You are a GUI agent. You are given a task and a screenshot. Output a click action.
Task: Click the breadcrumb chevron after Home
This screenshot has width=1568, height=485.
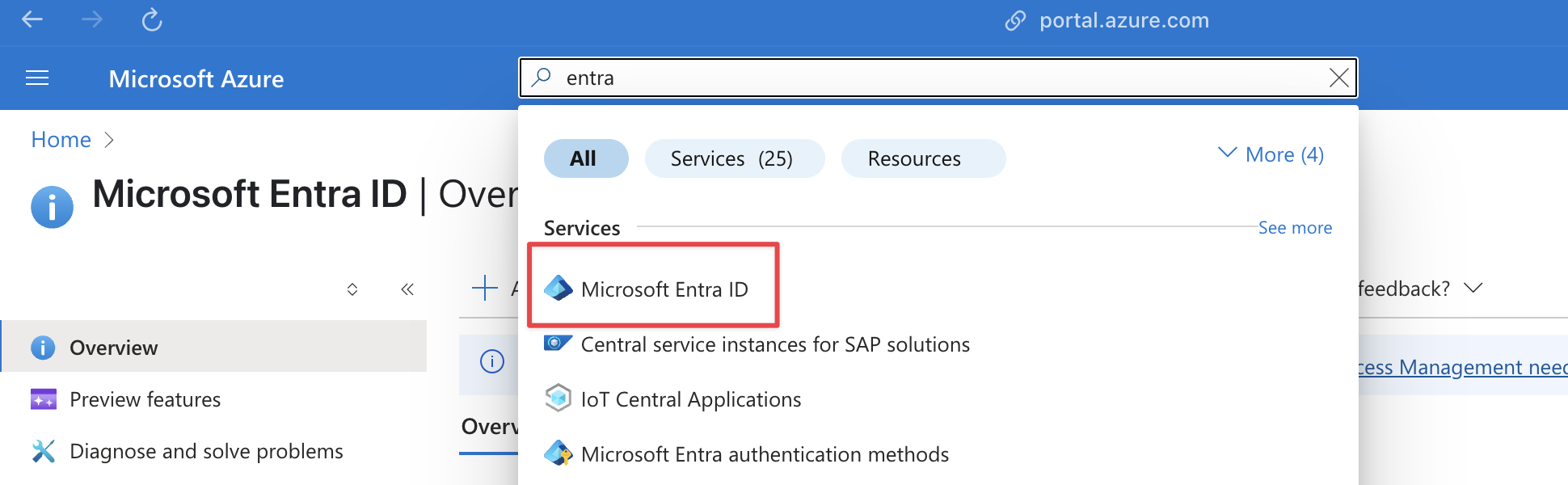tap(109, 140)
